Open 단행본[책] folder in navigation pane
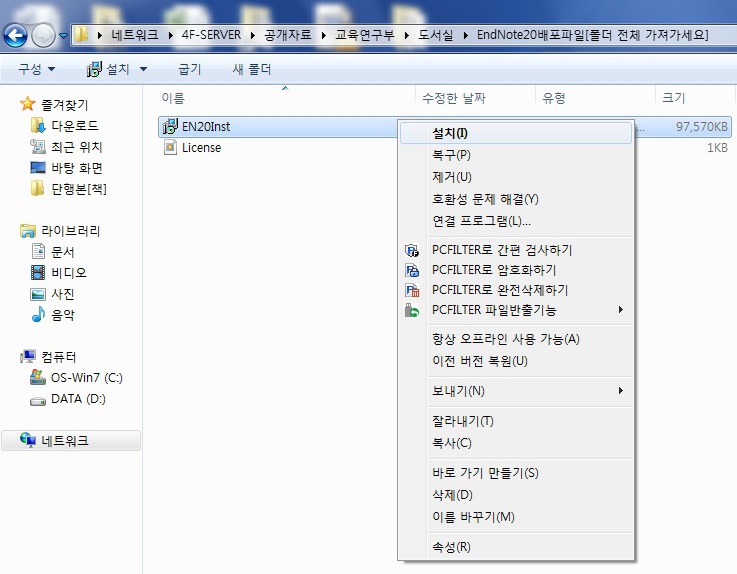 coord(79,189)
